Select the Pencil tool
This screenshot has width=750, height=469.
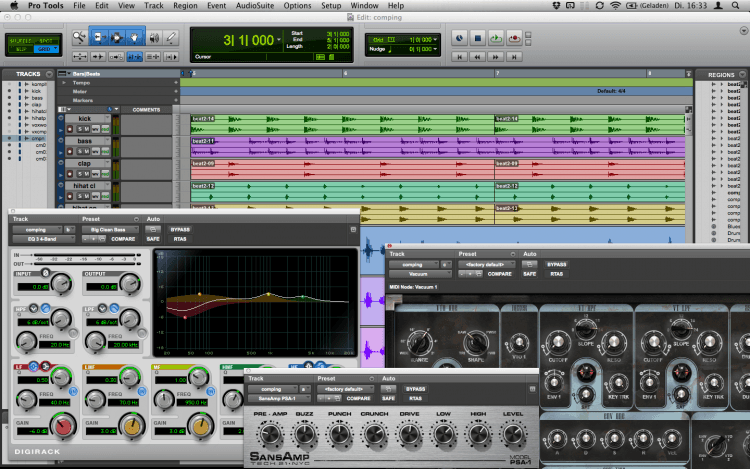pos(170,37)
